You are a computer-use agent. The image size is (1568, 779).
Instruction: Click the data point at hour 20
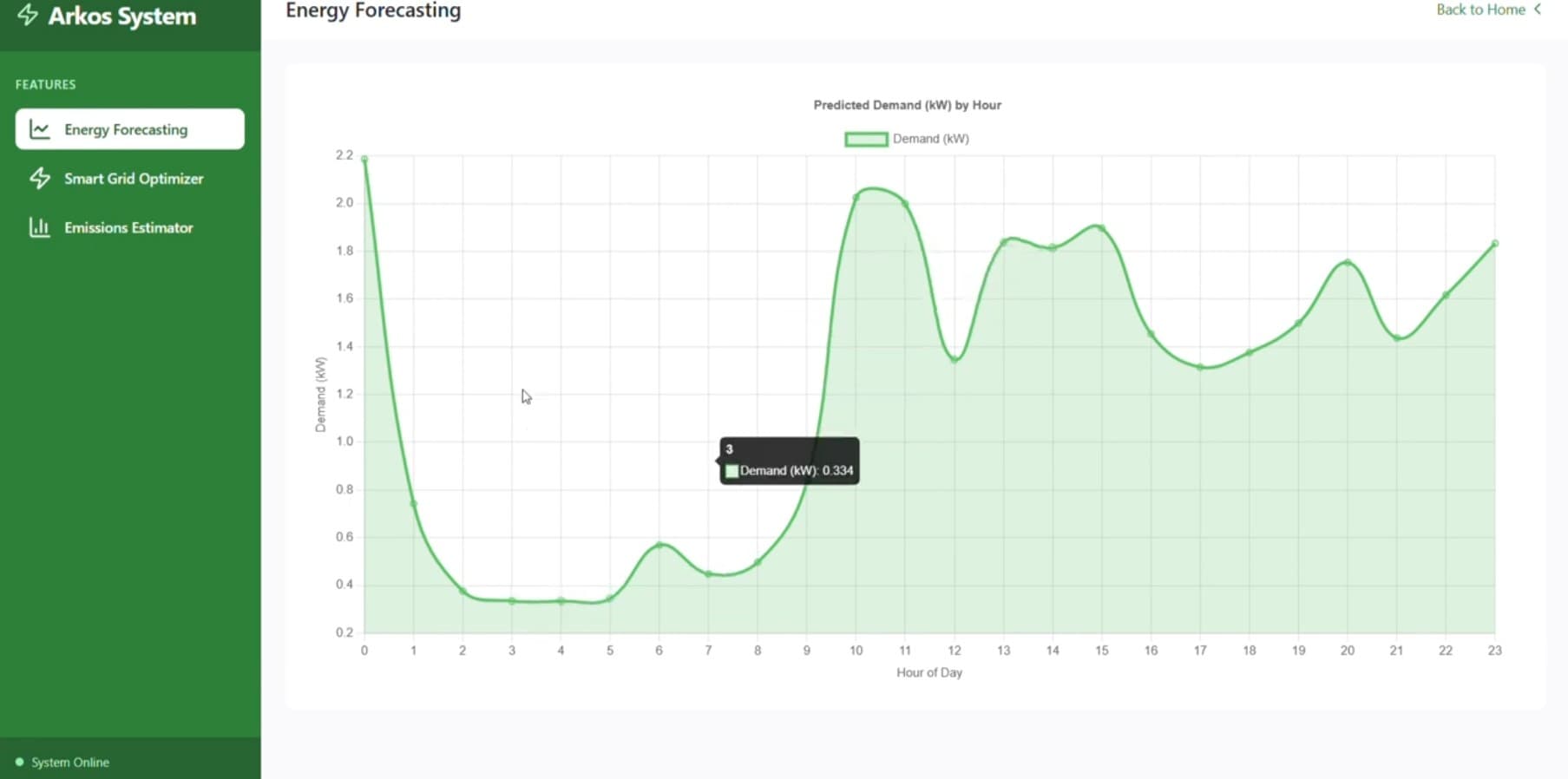pos(1348,262)
